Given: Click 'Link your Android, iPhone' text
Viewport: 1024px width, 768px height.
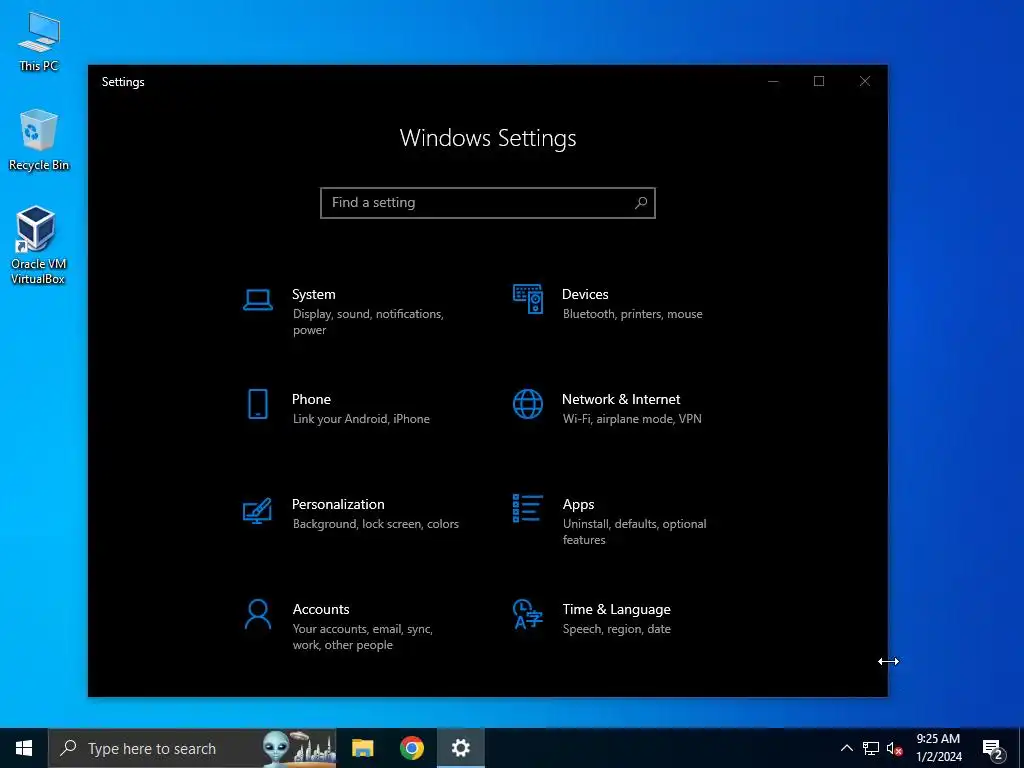Looking at the screenshot, I should click(x=361, y=419).
